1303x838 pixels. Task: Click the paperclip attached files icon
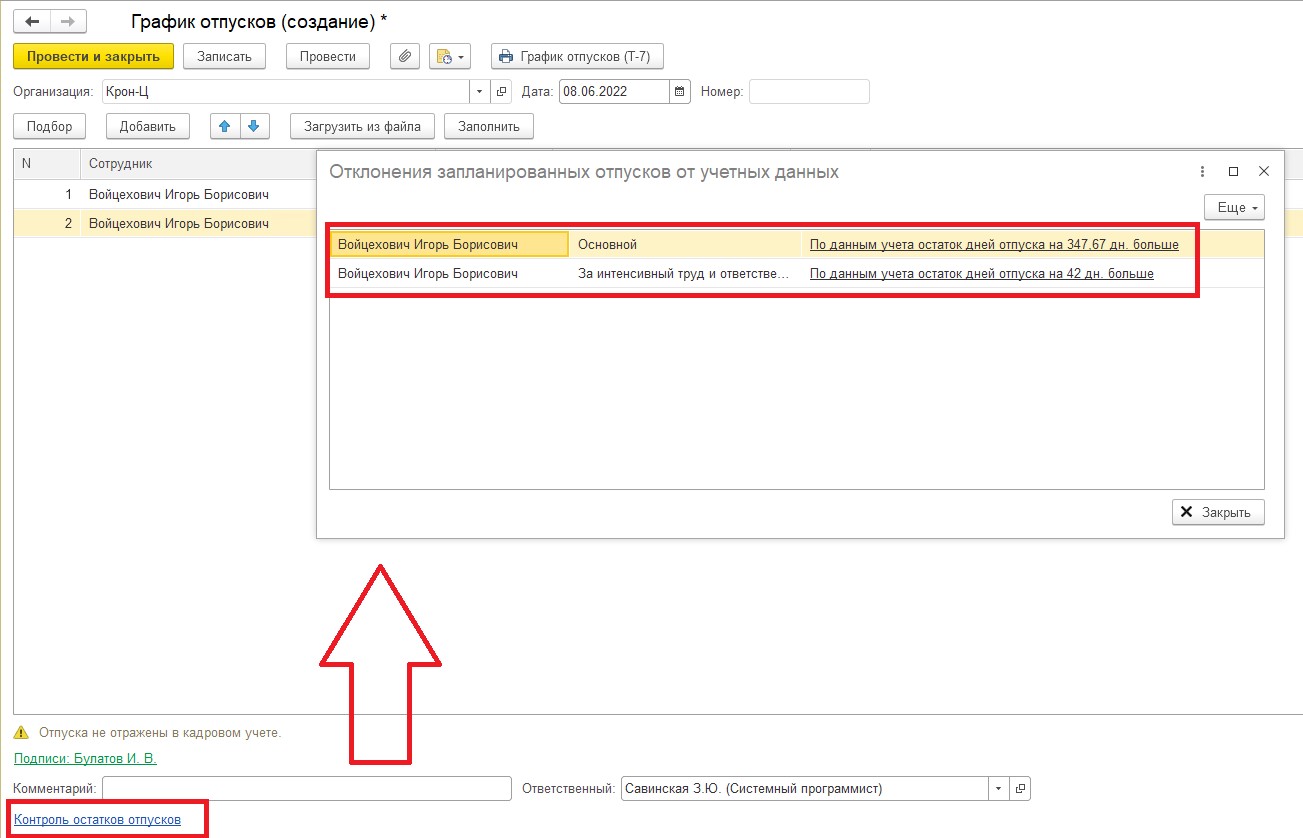pos(404,56)
